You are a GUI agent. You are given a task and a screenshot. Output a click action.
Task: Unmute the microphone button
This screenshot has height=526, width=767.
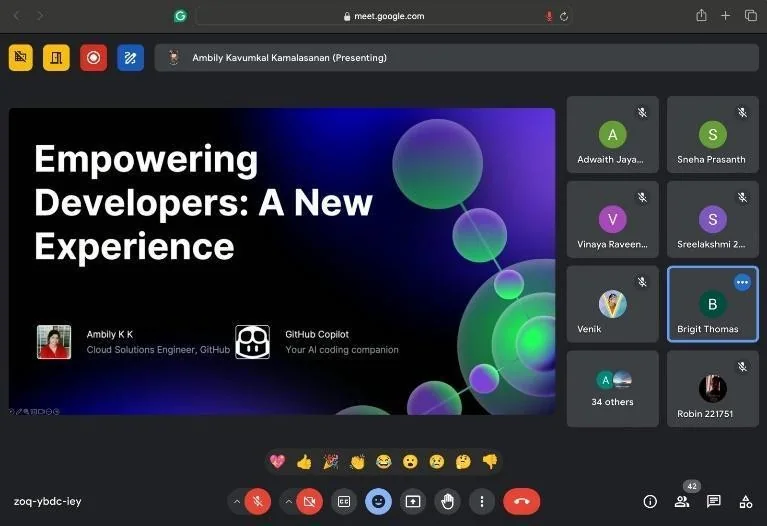(258, 502)
